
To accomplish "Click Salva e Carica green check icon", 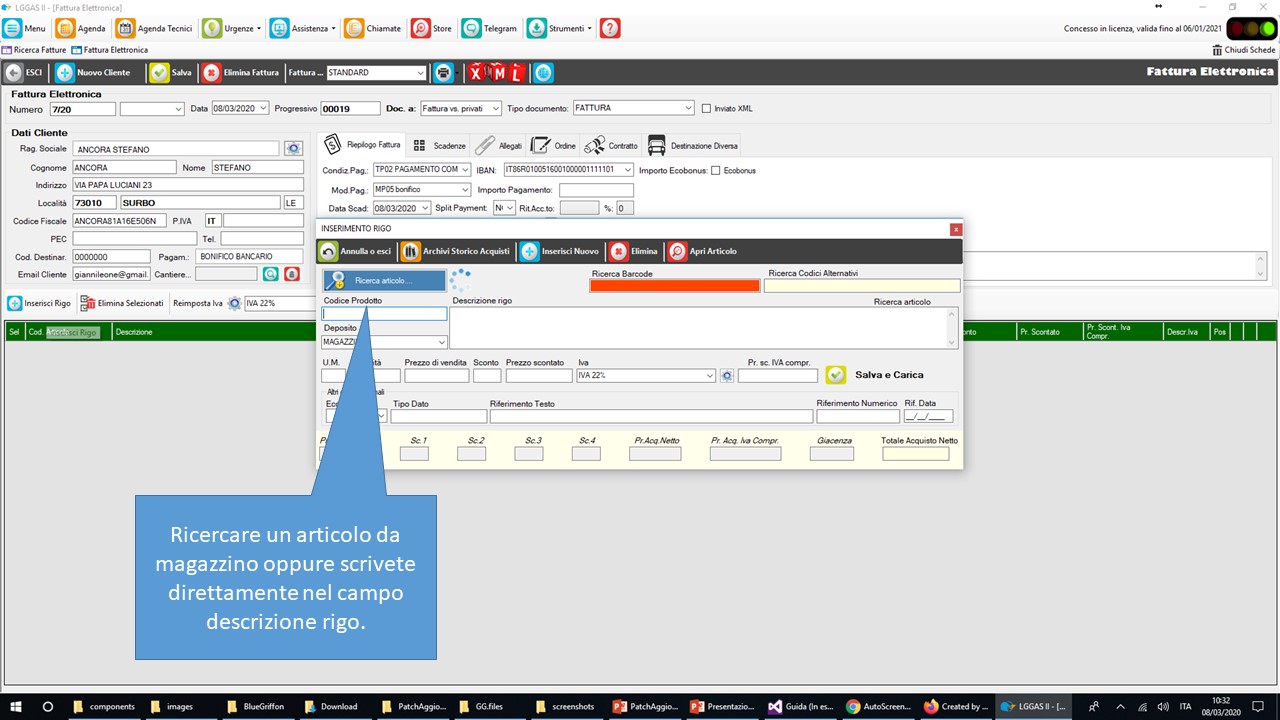I will coord(836,375).
